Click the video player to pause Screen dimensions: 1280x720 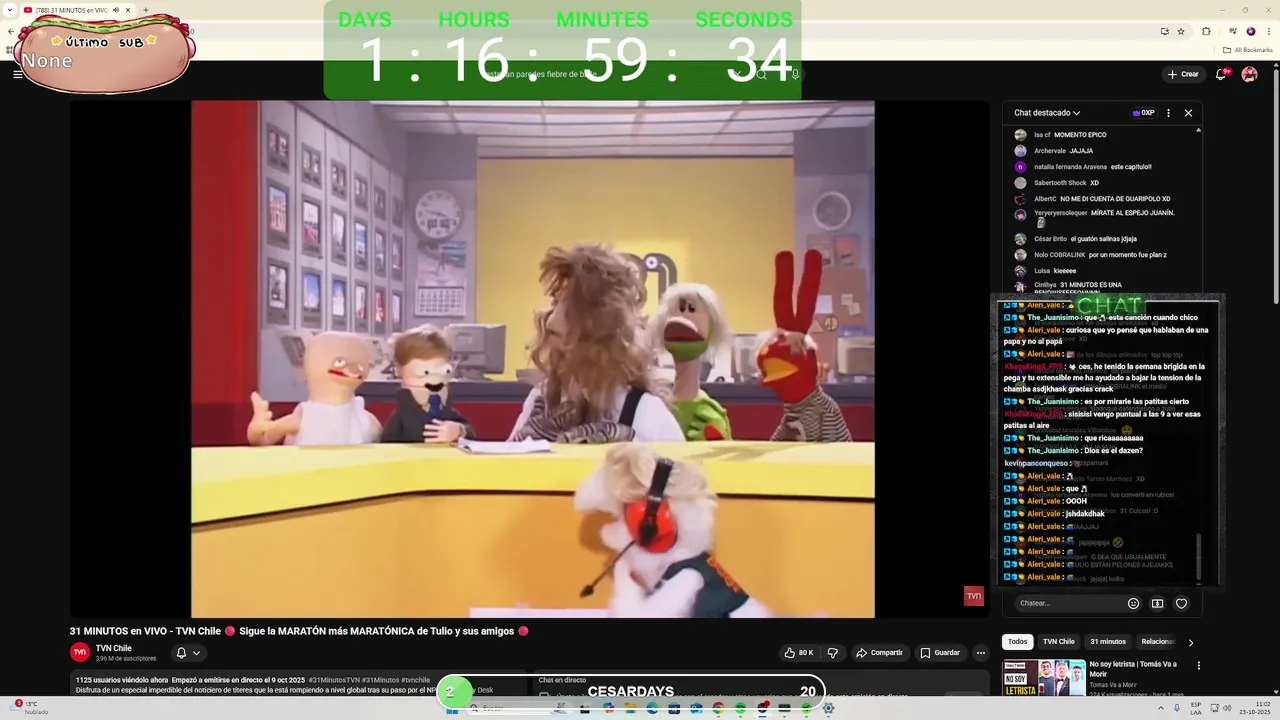click(532, 358)
